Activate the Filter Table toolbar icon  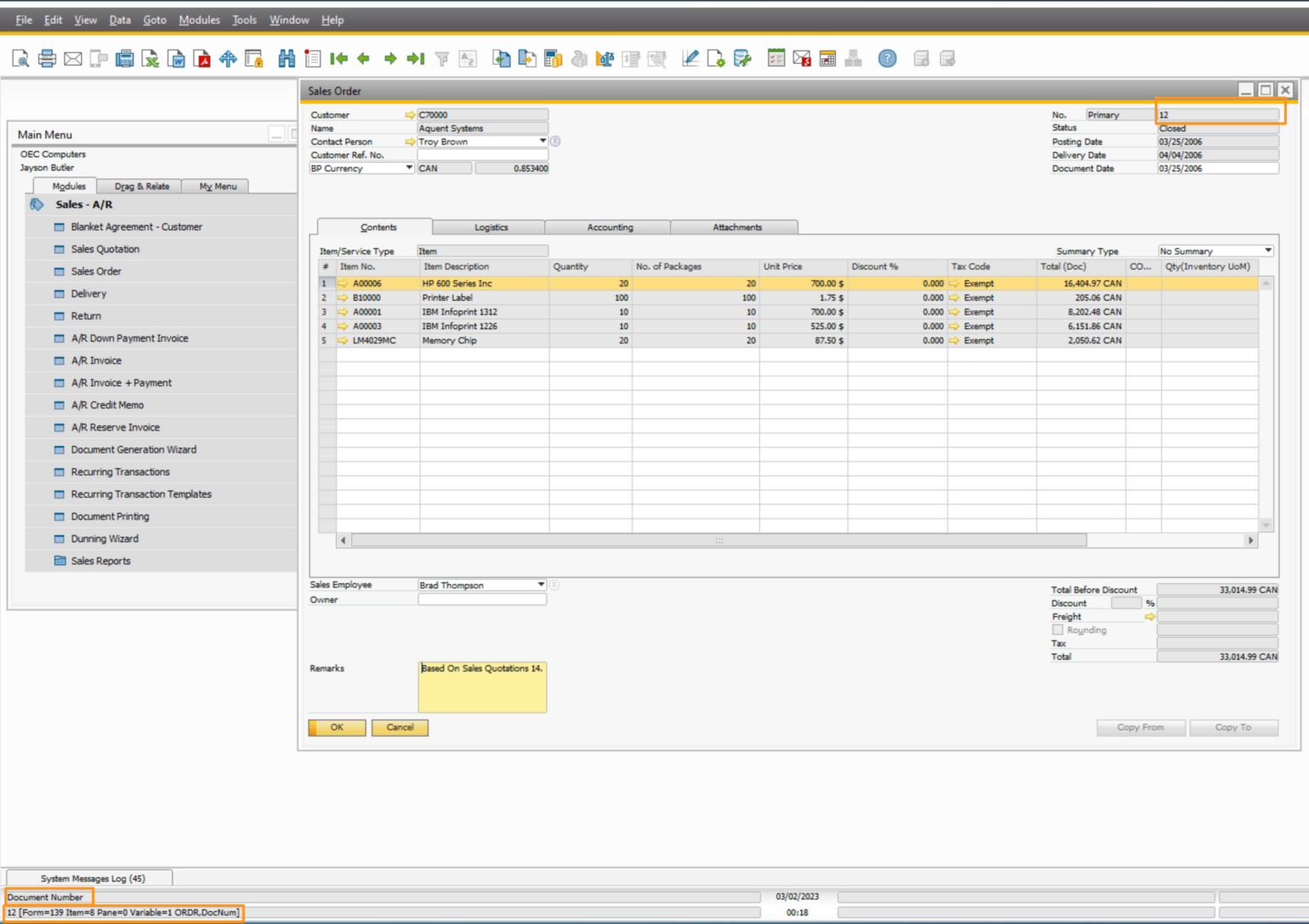coord(441,58)
